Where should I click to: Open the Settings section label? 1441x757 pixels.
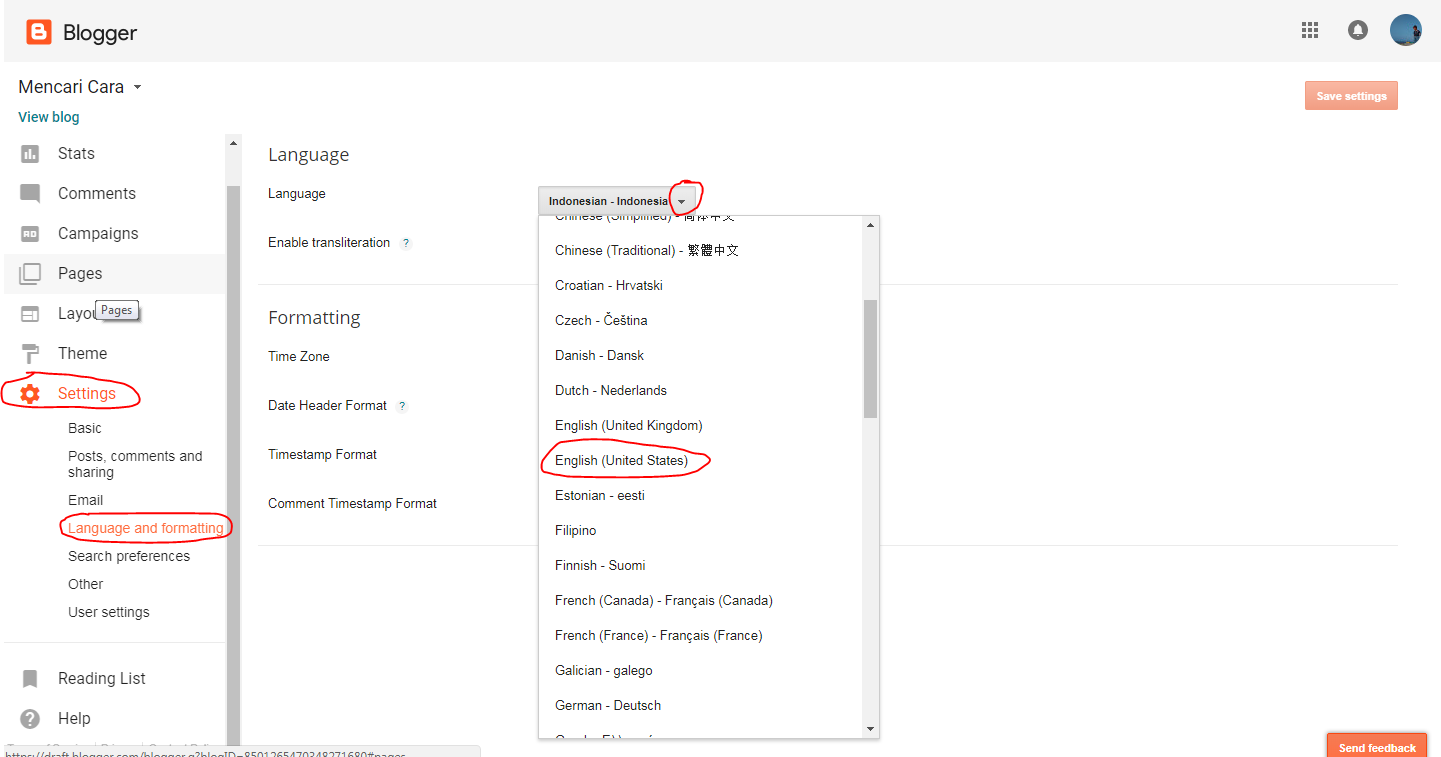click(87, 394)
